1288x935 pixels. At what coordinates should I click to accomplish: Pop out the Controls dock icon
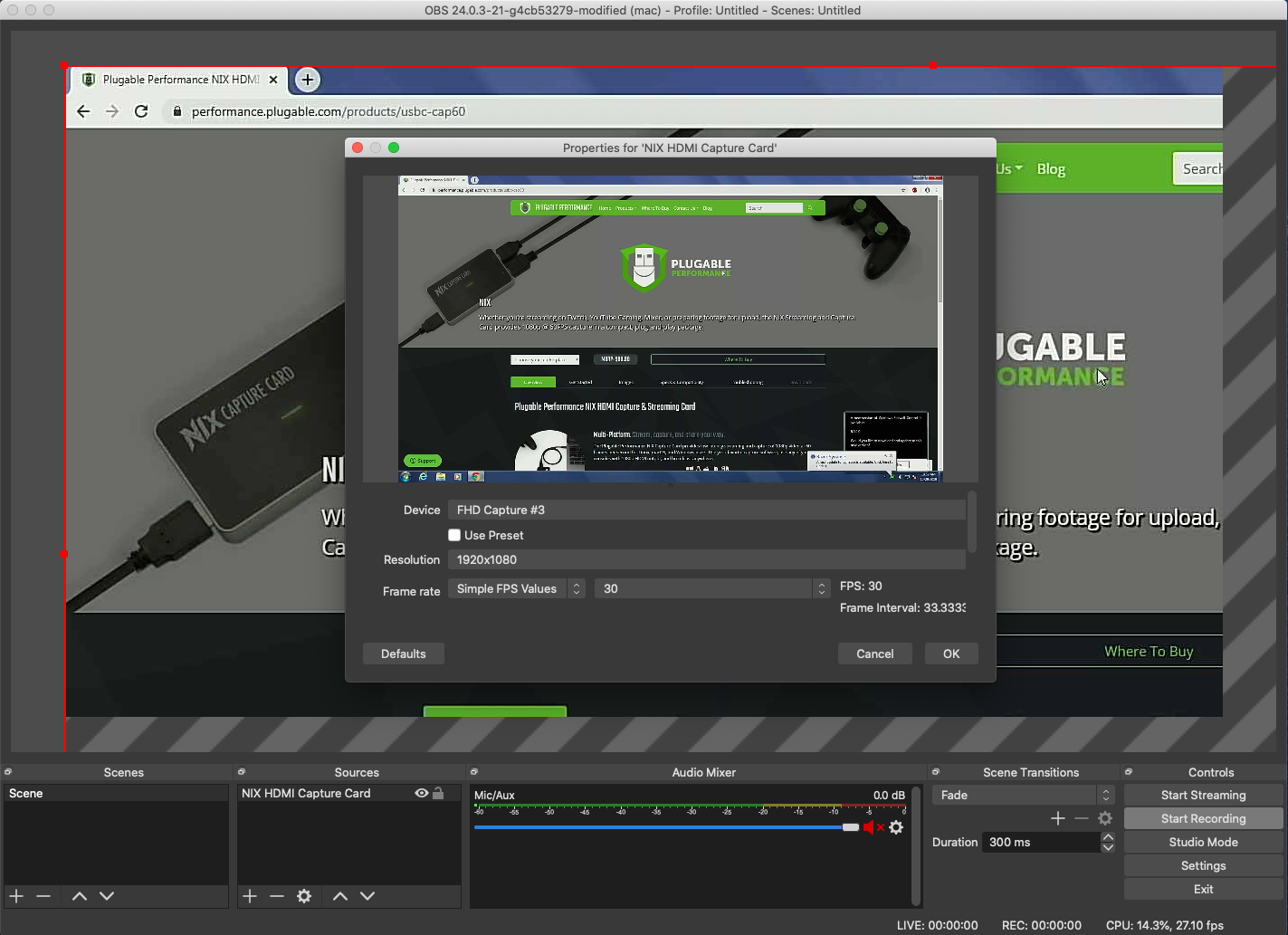[x=1129, y=772]
